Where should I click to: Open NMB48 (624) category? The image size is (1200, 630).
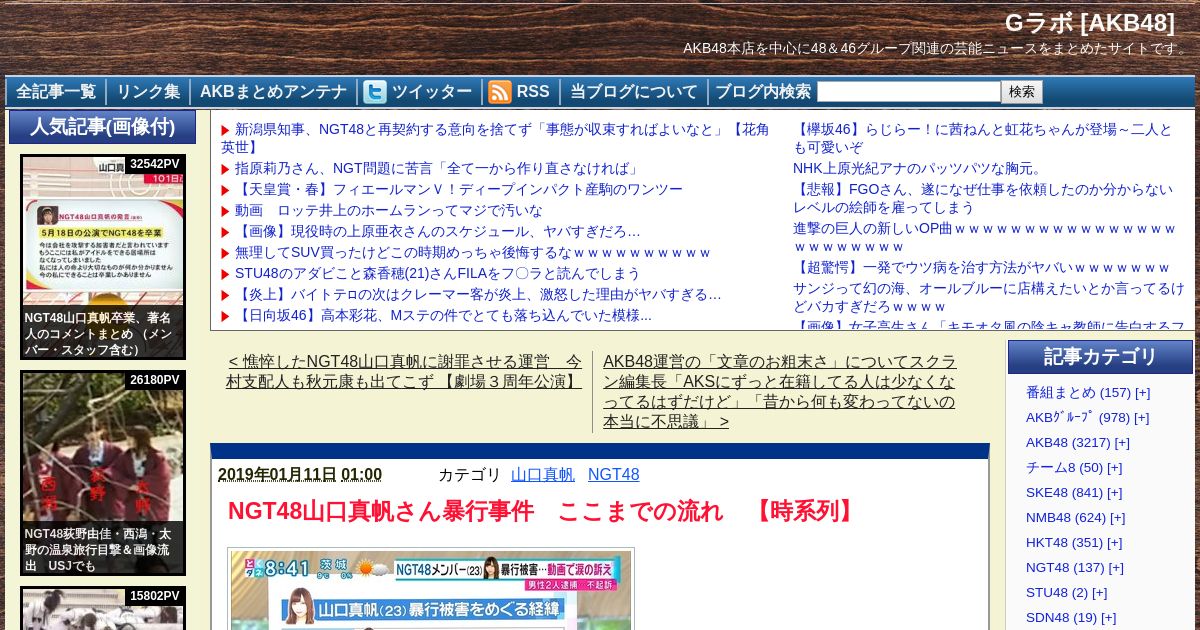(1066, 518)
